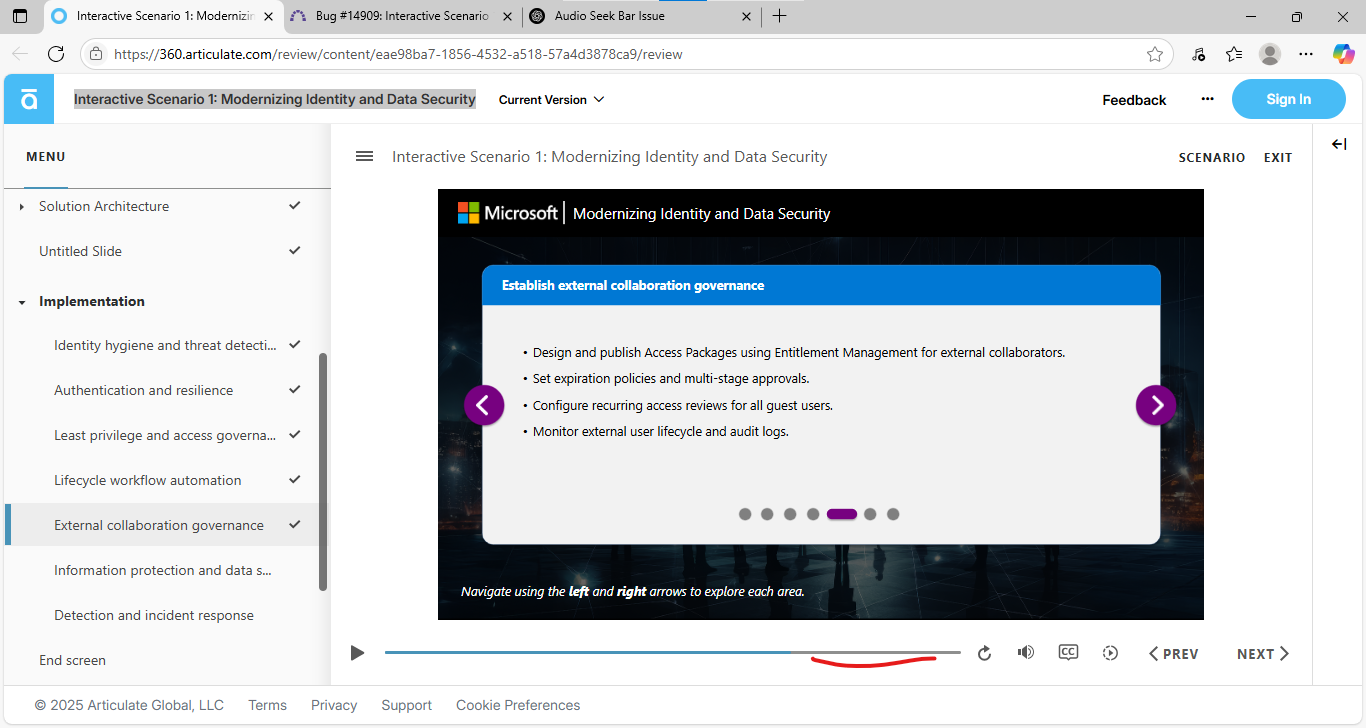Open the browser media control icon
The height and width of the screenshot is (728, 1366).
tap(1198, 54)
